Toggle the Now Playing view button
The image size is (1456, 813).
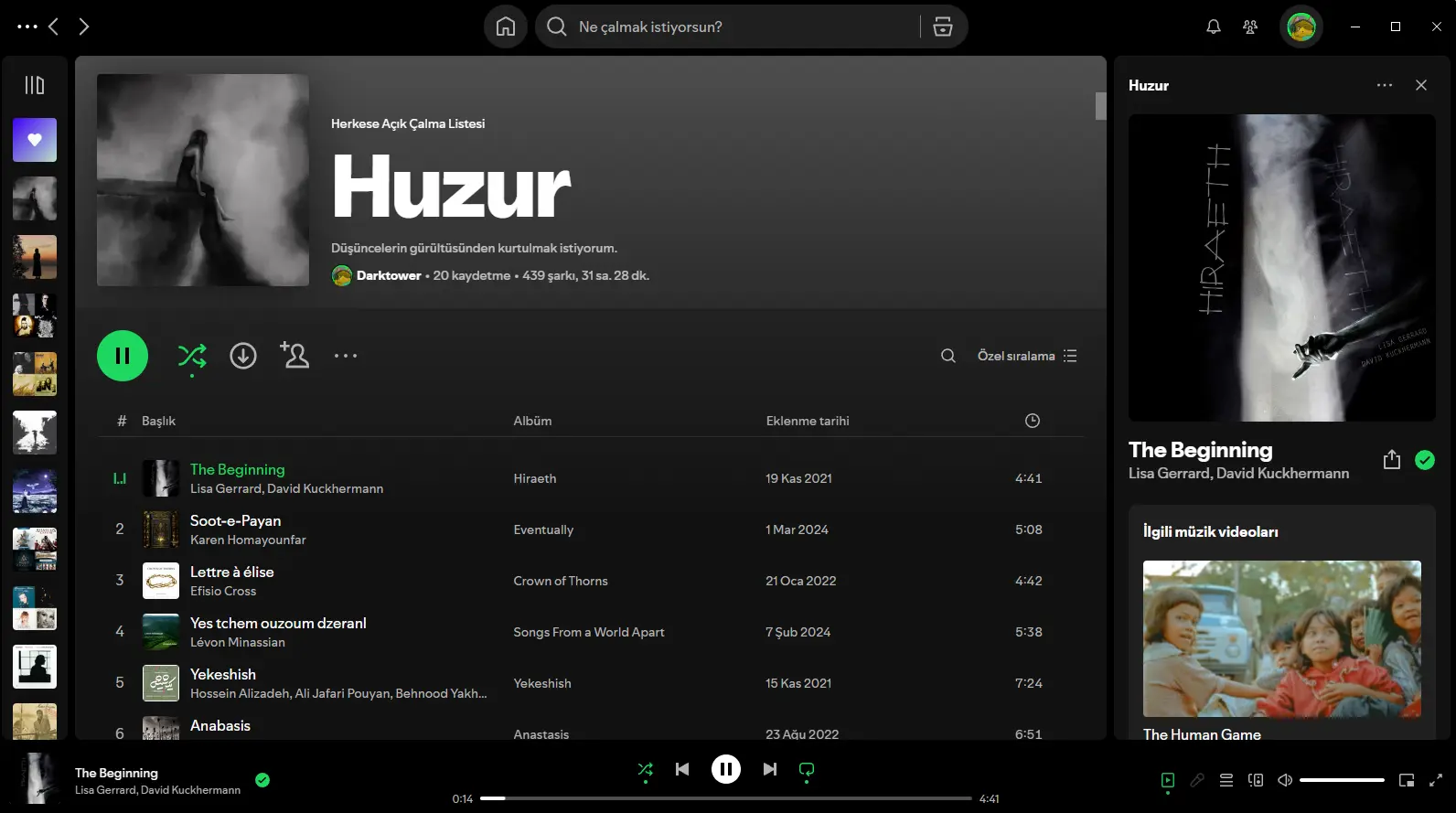[x=1168, y=780]
